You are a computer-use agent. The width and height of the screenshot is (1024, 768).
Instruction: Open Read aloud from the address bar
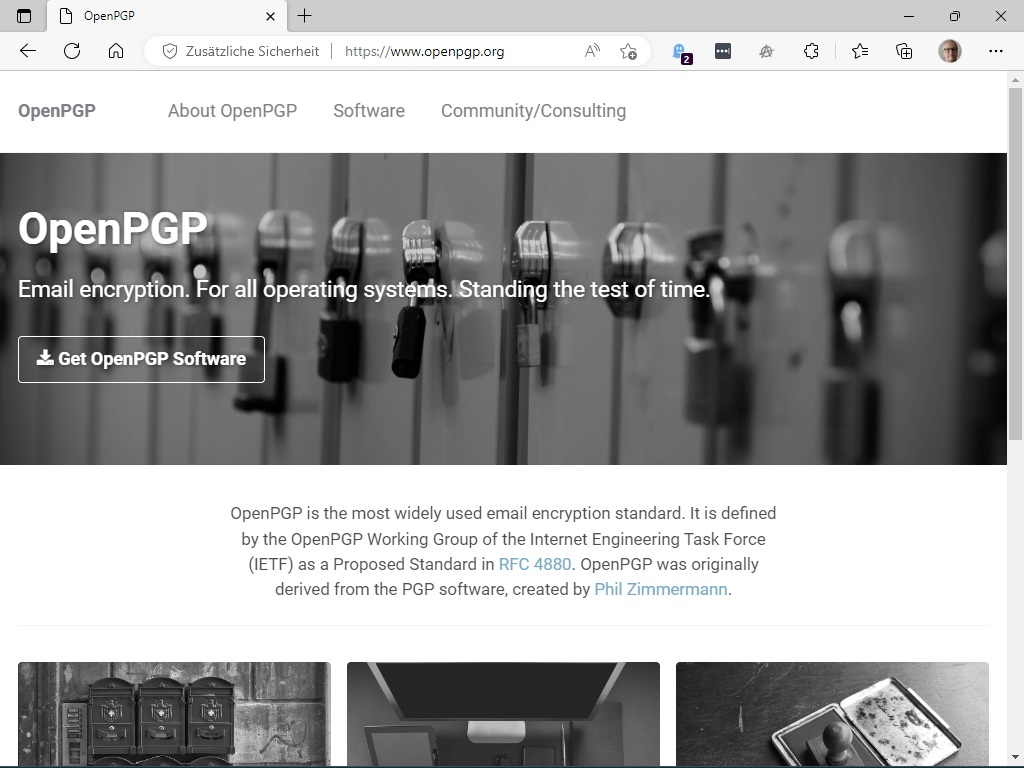[x=591, y=51]
